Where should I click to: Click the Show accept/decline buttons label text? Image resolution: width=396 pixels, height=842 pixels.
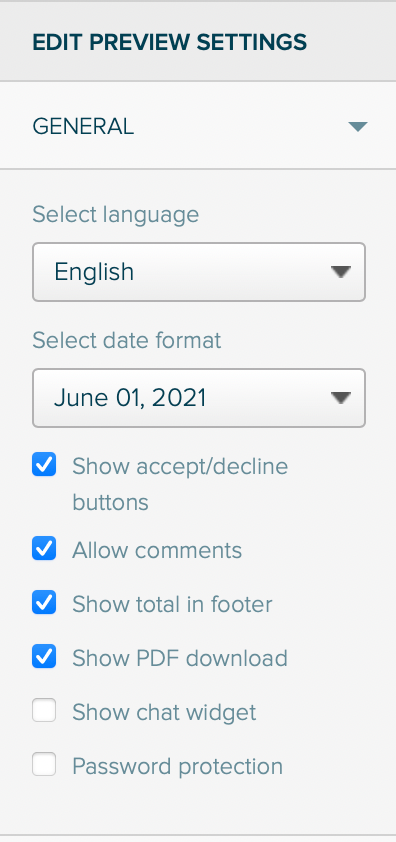point(180,484)
